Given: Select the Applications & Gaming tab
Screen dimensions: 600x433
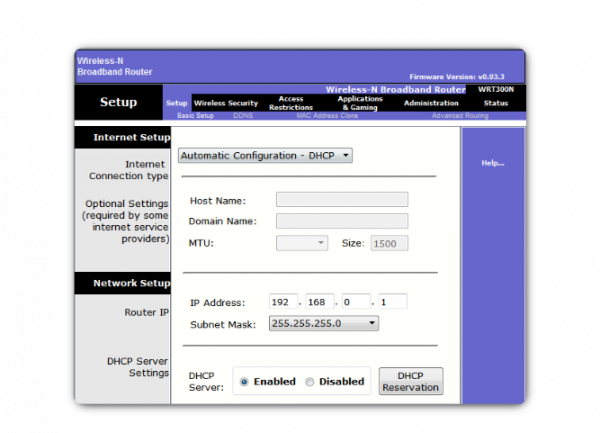Looking at the screenshot, I should (359, 103).
